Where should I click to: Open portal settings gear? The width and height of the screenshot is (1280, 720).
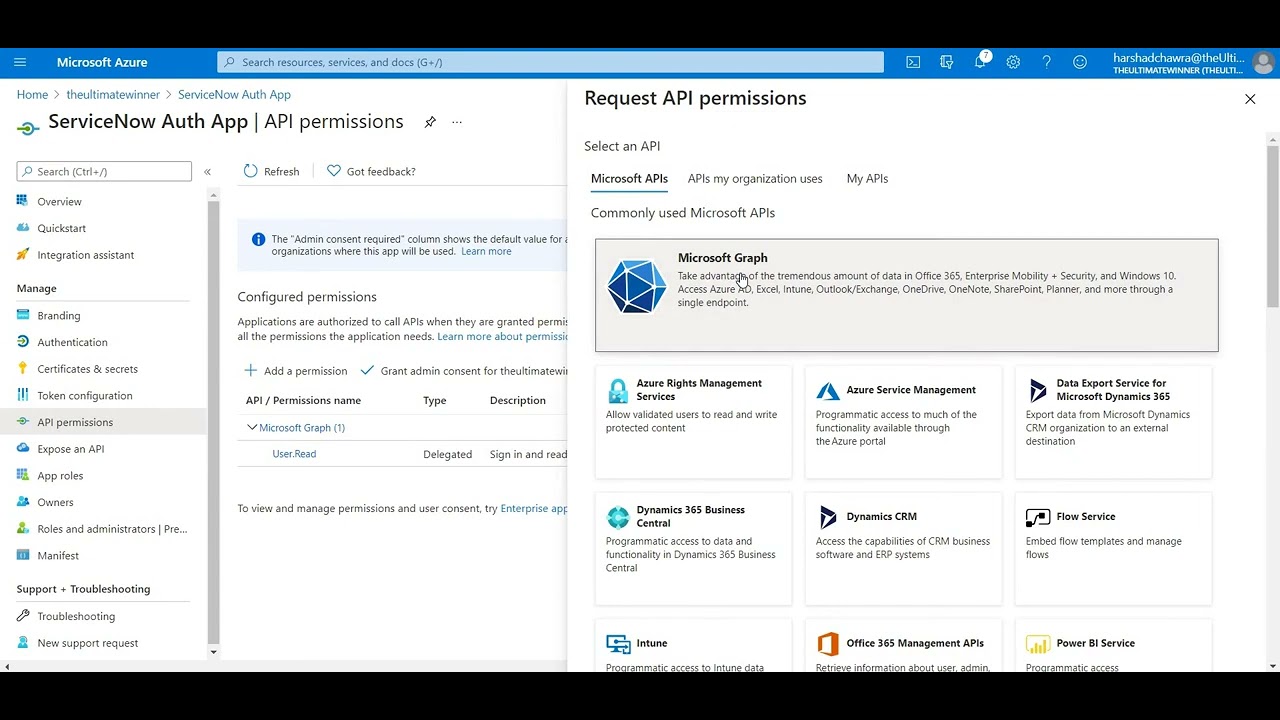click(1013, 62)
